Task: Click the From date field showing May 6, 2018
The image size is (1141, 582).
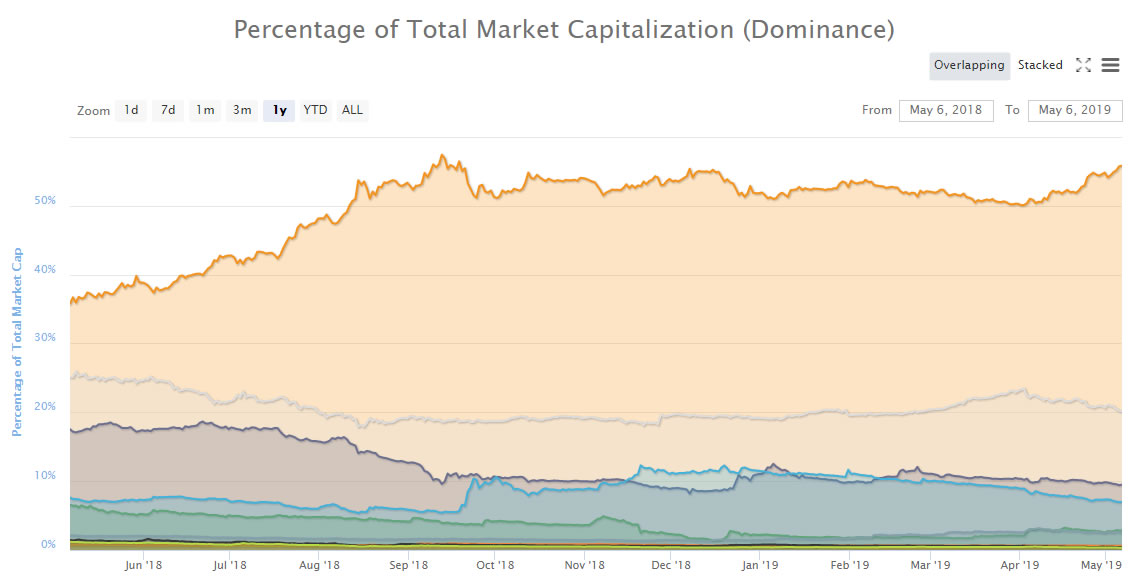Action: 946,110
